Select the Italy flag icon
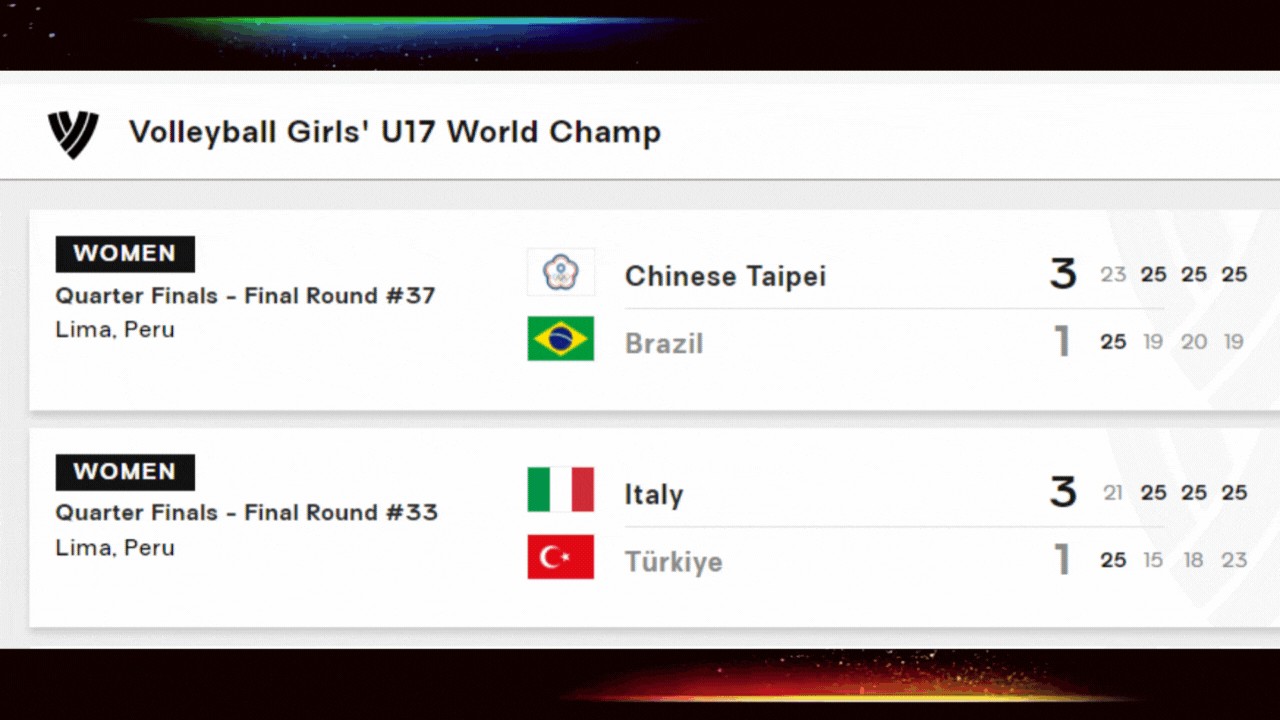Image resolution: width=1280 pixels, height=720 pixels. click(561, 490)
